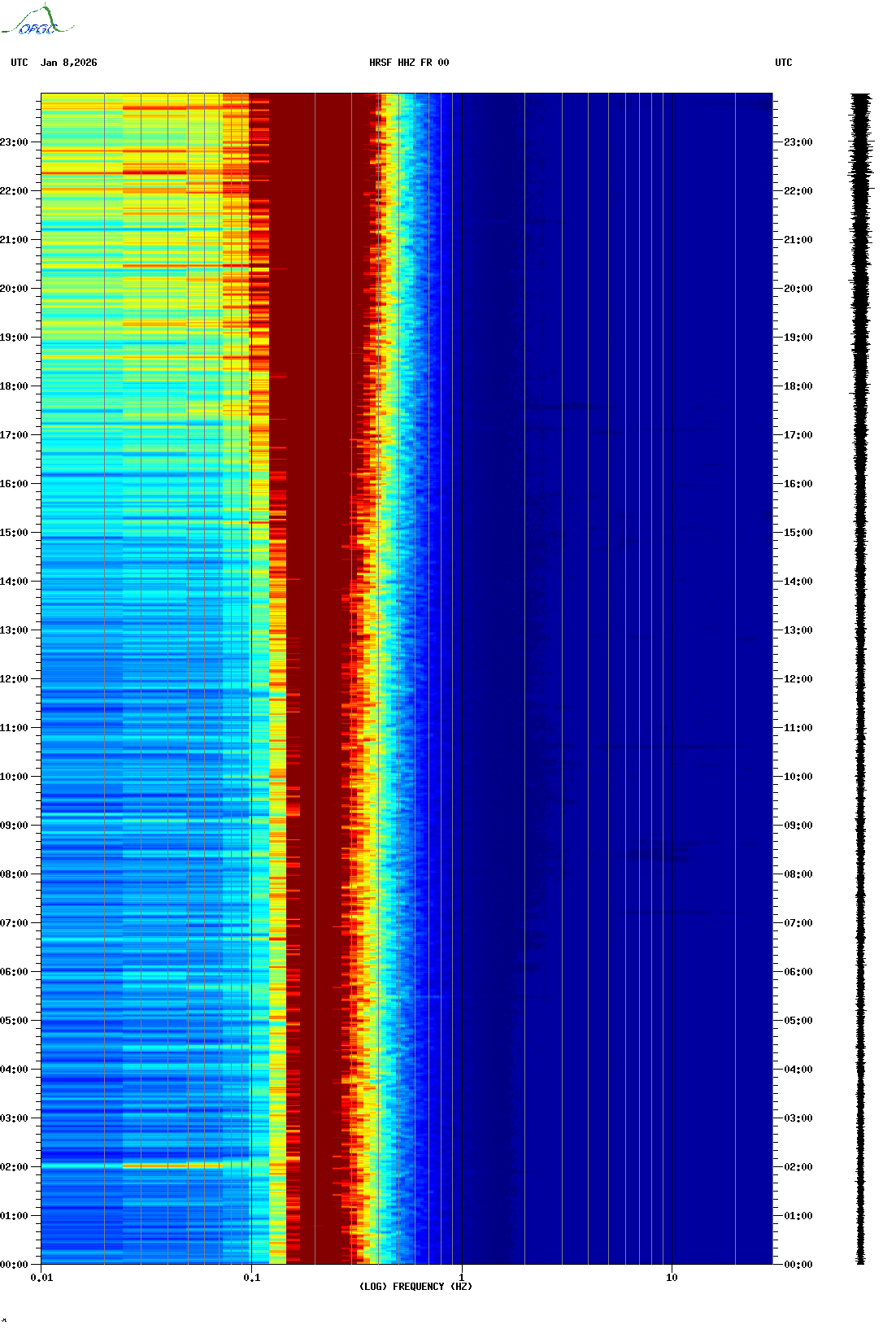This screenshot has width=896, height=1329.
Task: Click the UTC label at top left
Action: pyautogui.click(x=20, y=63)
